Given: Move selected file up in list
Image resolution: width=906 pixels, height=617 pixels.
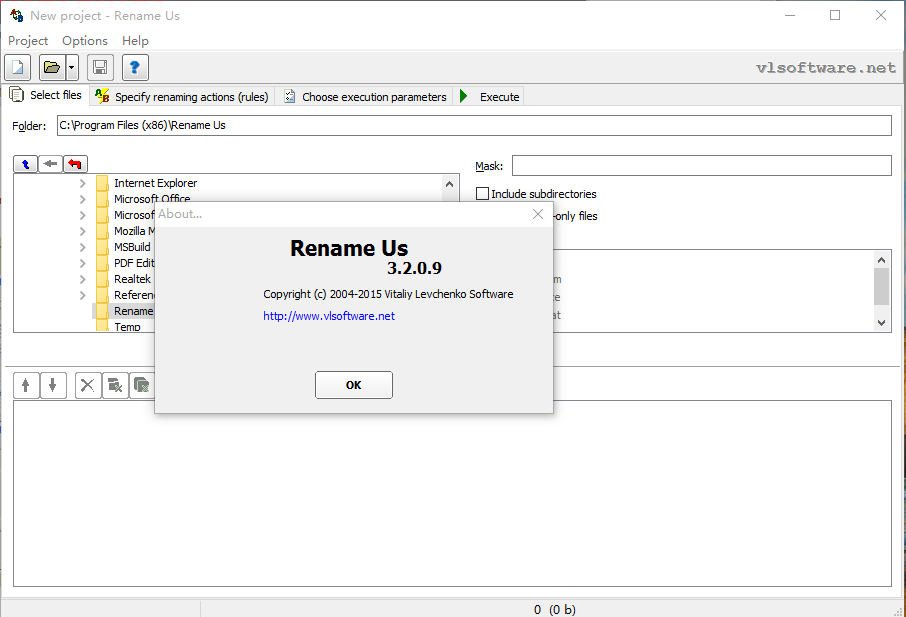Looking at the screenshot, I should tap(26, 385).
